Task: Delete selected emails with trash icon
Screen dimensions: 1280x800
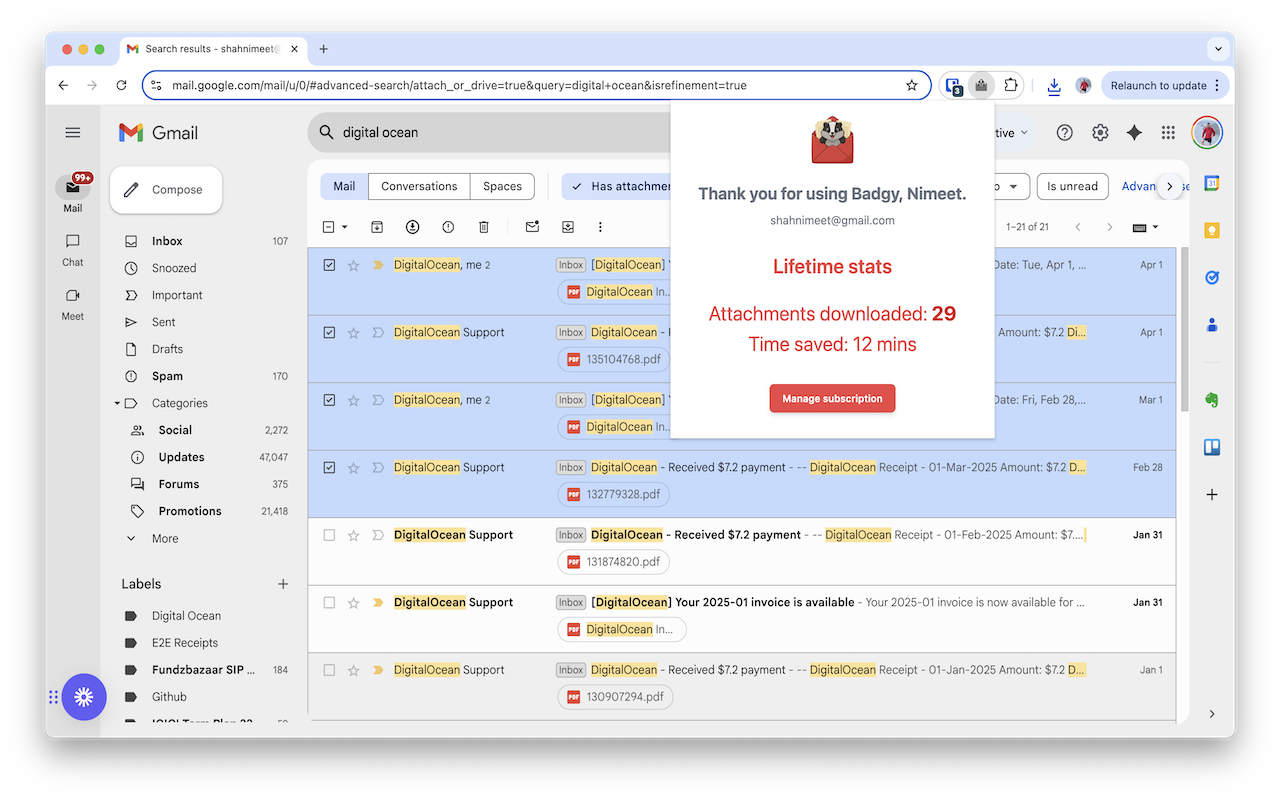Action: point(483,227)
